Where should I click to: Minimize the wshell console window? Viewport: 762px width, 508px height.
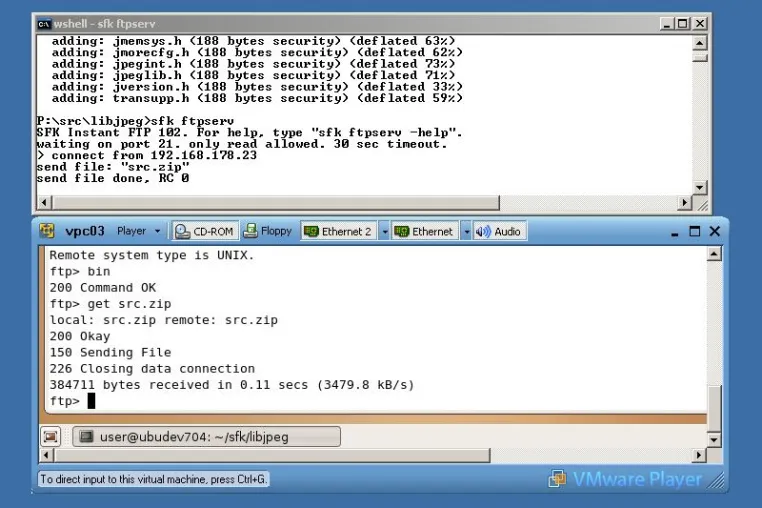click(x=667, y=23)
